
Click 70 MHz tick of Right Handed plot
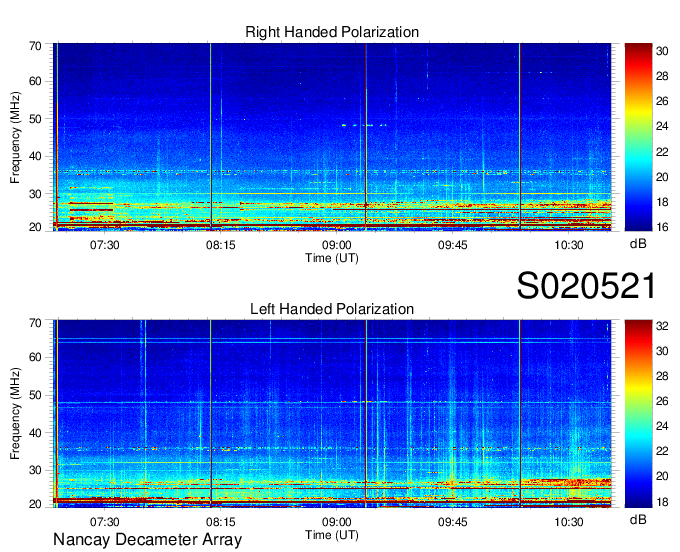pos(35,46)
